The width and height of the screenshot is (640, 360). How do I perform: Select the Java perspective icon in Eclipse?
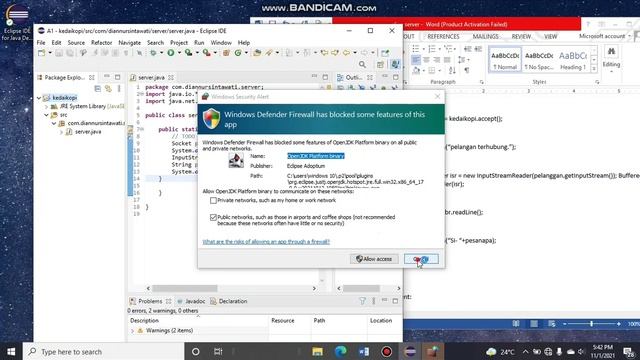395,64
